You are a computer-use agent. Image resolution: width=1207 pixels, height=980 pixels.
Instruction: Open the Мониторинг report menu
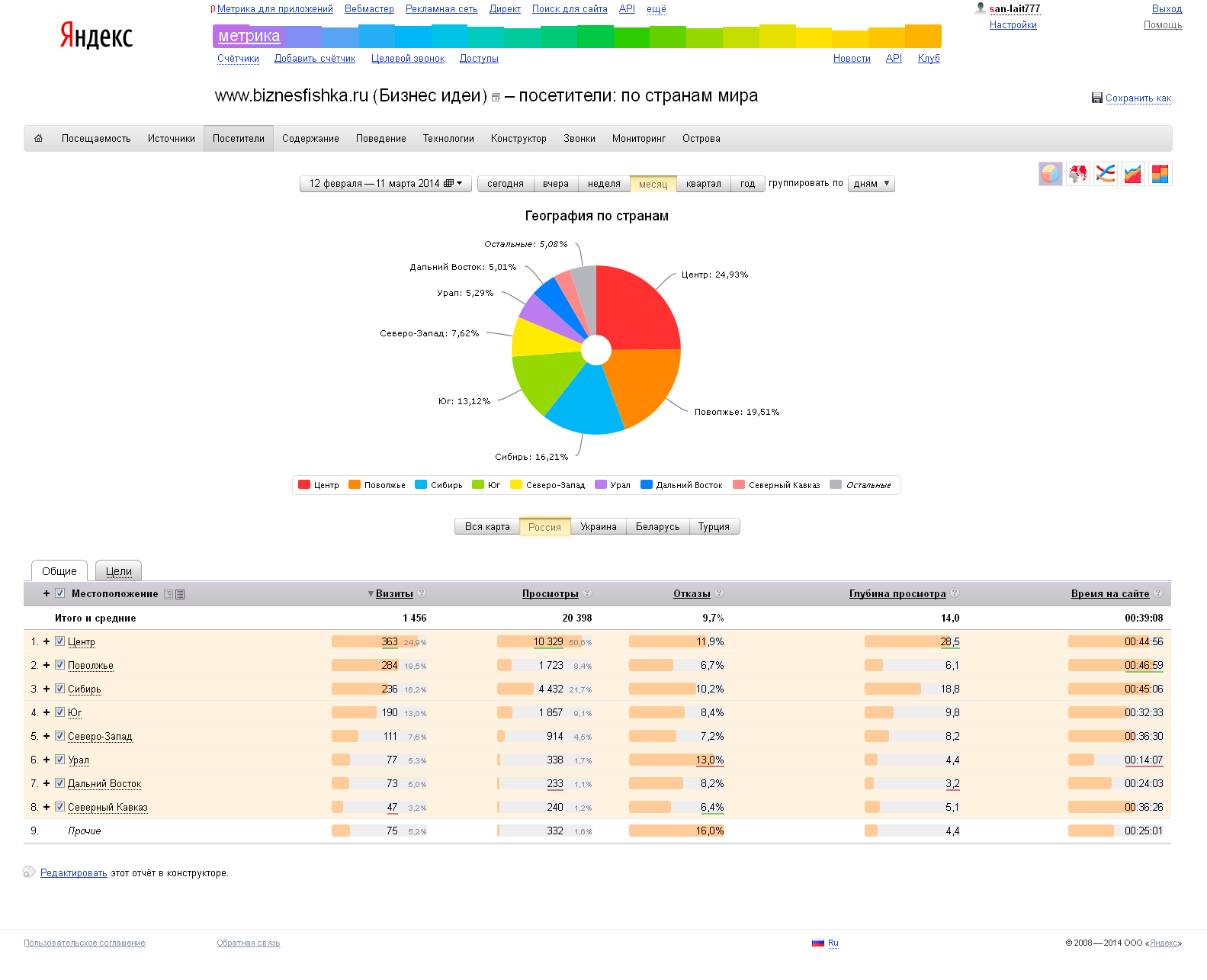[x=639, y=138]
